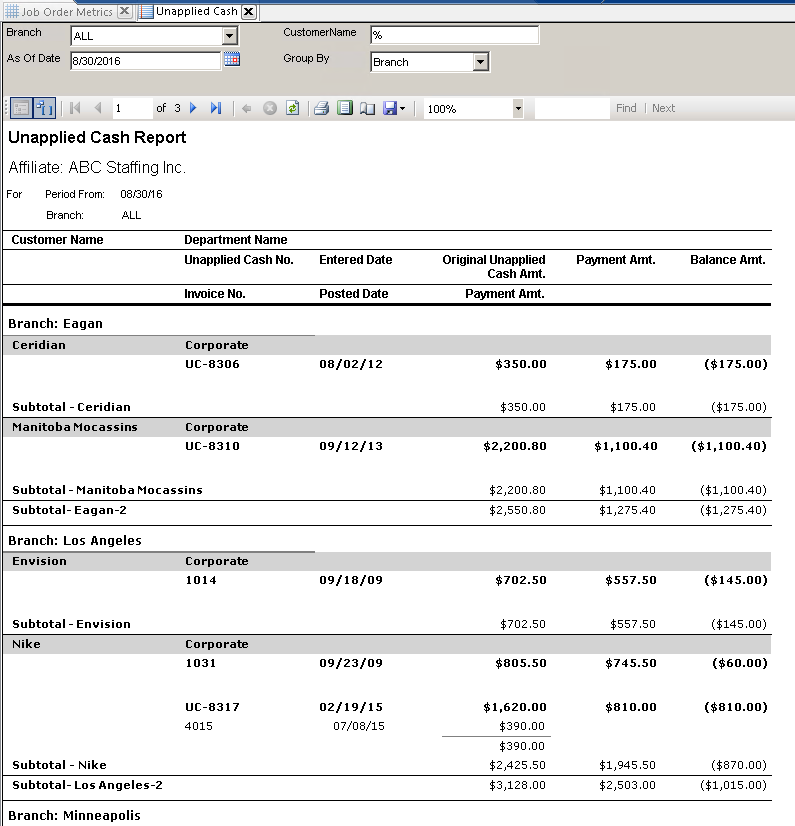Click the CustomerName input field
The image size is (795, 826).
(x=454, y=35)
